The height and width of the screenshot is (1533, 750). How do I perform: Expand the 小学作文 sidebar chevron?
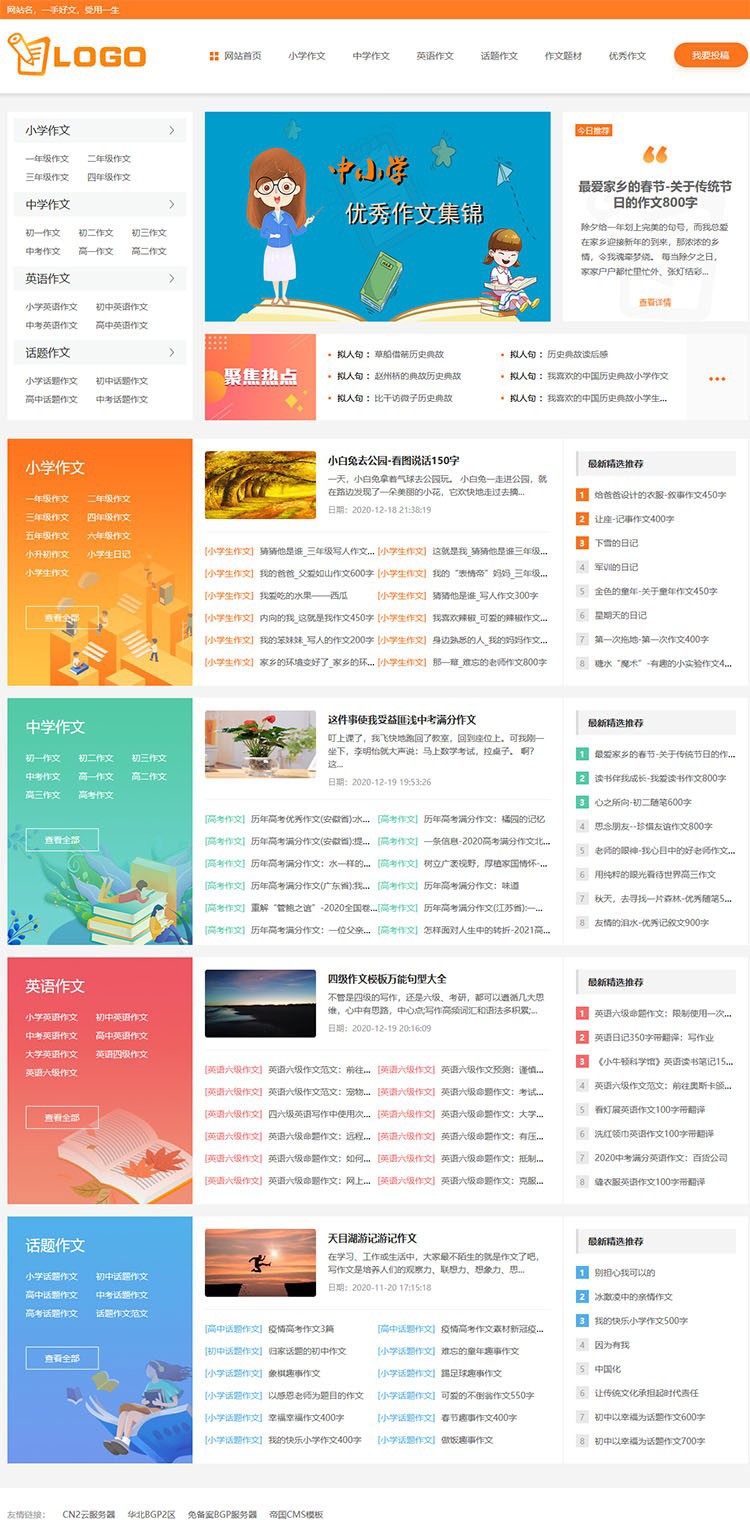point(172,130)
